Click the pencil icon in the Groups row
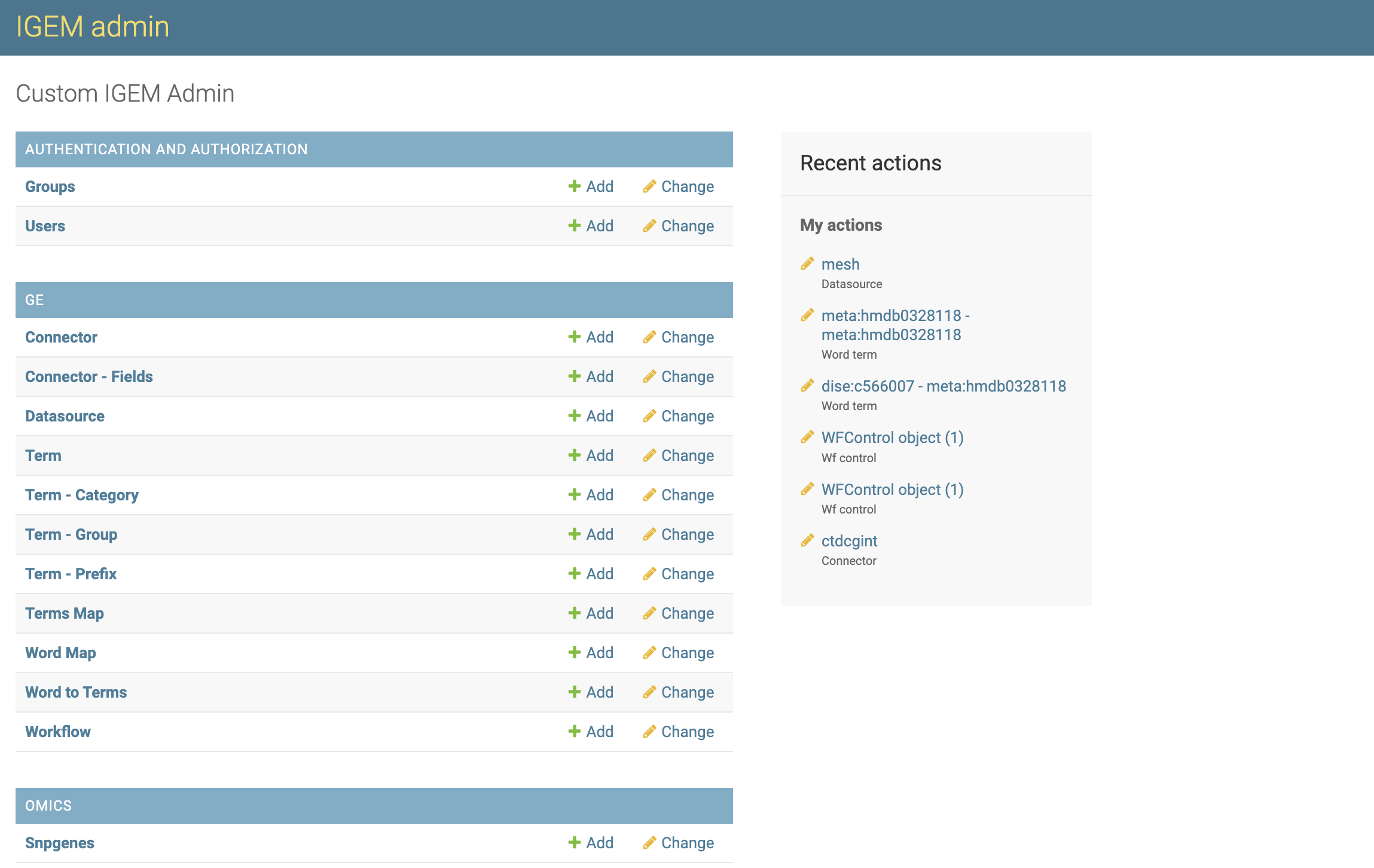The image size is (1374, 868). point(649,187)
